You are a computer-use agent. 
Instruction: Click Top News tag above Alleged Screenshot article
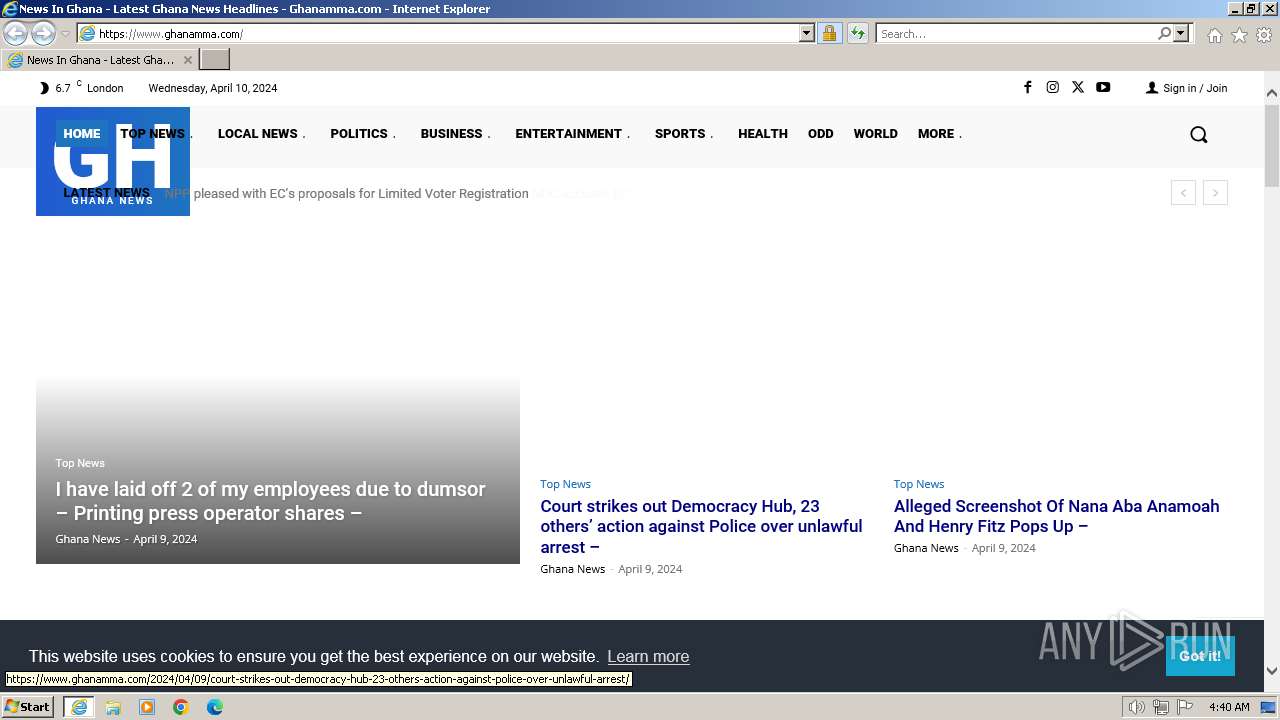click(x=919, y=484)
